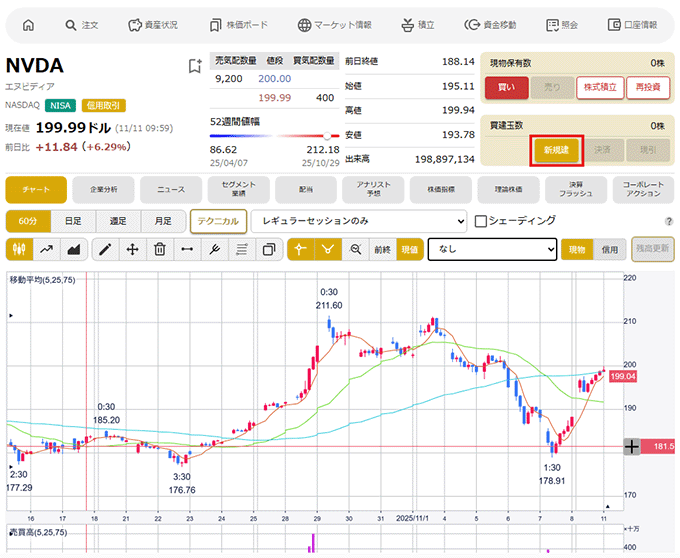Go to the home icon

click(28, 24)
